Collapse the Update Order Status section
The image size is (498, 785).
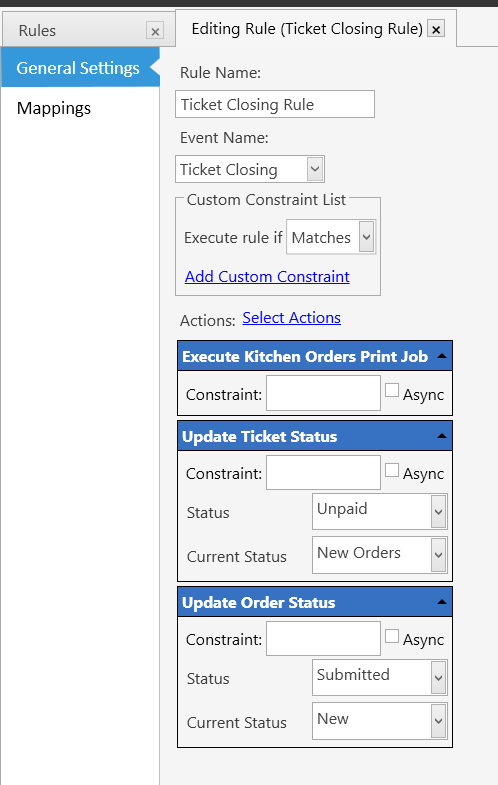[441, 602]
